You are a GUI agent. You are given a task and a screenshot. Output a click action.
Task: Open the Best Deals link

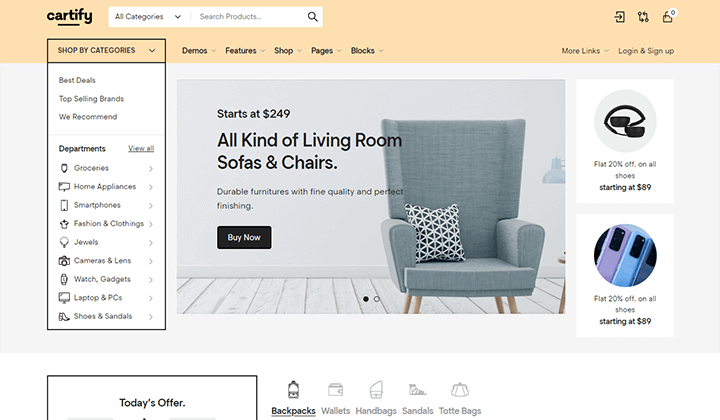tap(77, 80)
